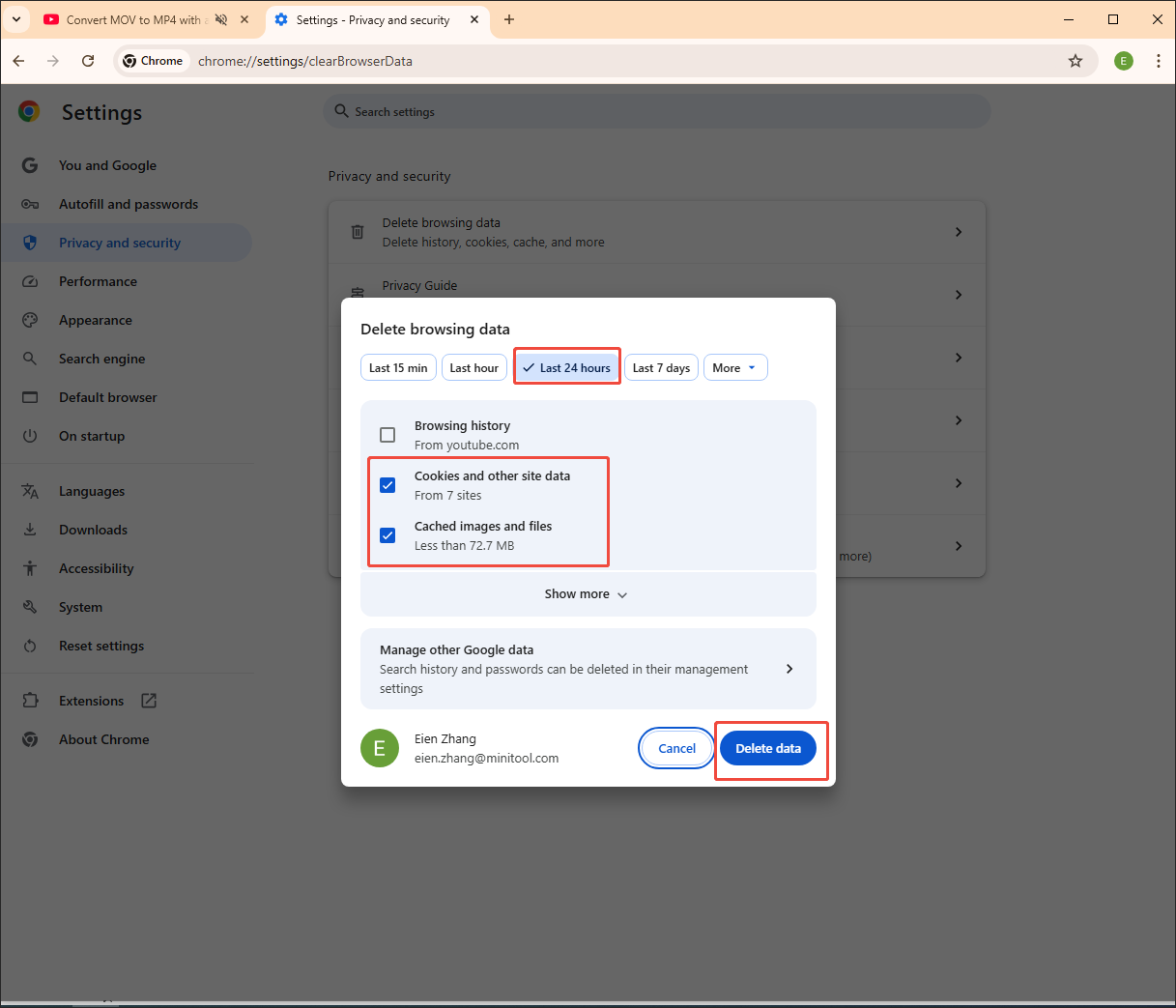Open Privacy and security sidebar icon
The width and height of the screenshot is (1176, 1008).
pos(30,243)
